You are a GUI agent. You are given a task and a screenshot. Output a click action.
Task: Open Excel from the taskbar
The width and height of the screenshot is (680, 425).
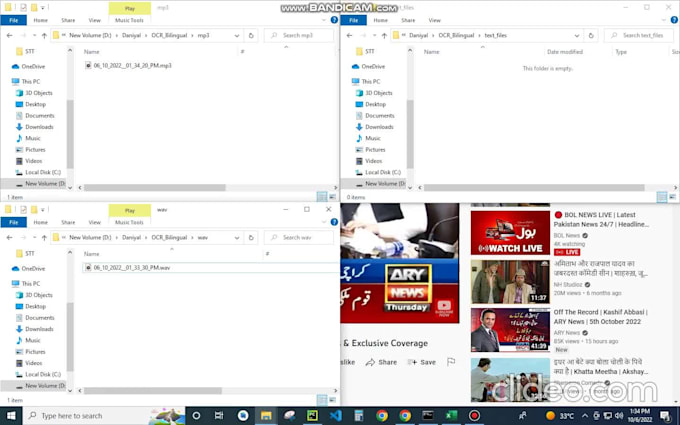tap(451, 415)
